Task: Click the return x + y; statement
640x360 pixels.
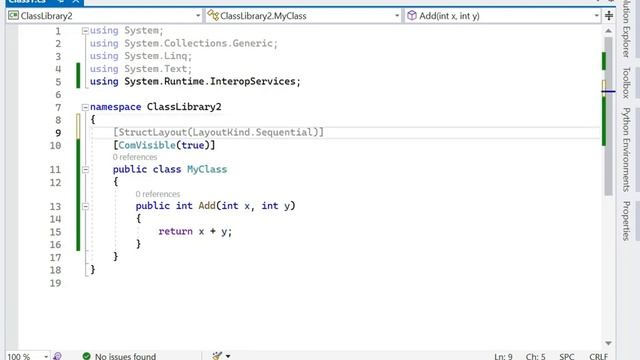Action: 195,231
